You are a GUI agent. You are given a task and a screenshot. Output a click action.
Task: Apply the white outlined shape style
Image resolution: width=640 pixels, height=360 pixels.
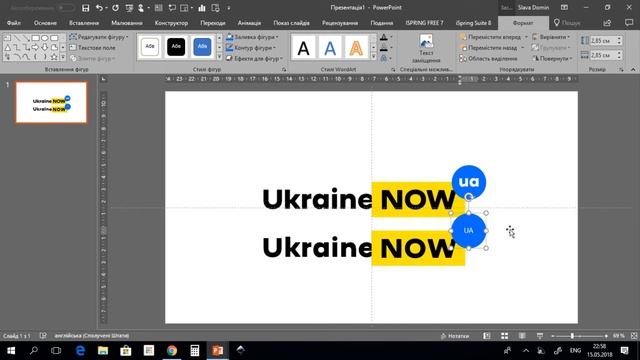click(150, 47)
